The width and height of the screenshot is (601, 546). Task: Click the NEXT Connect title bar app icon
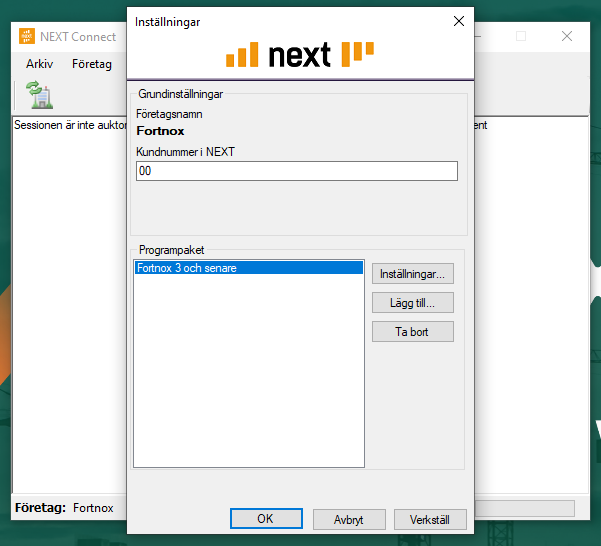27,36
